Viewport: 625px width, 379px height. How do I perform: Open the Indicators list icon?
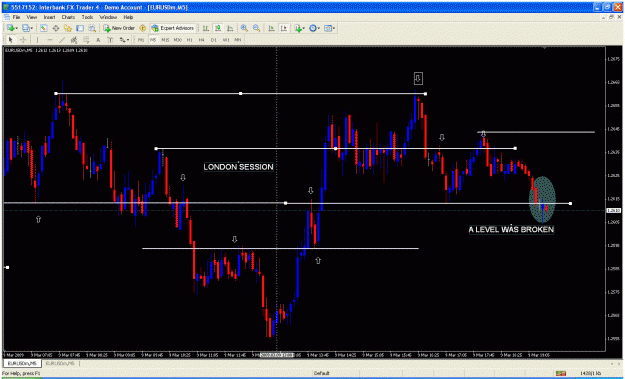click(x=298, y=28)
